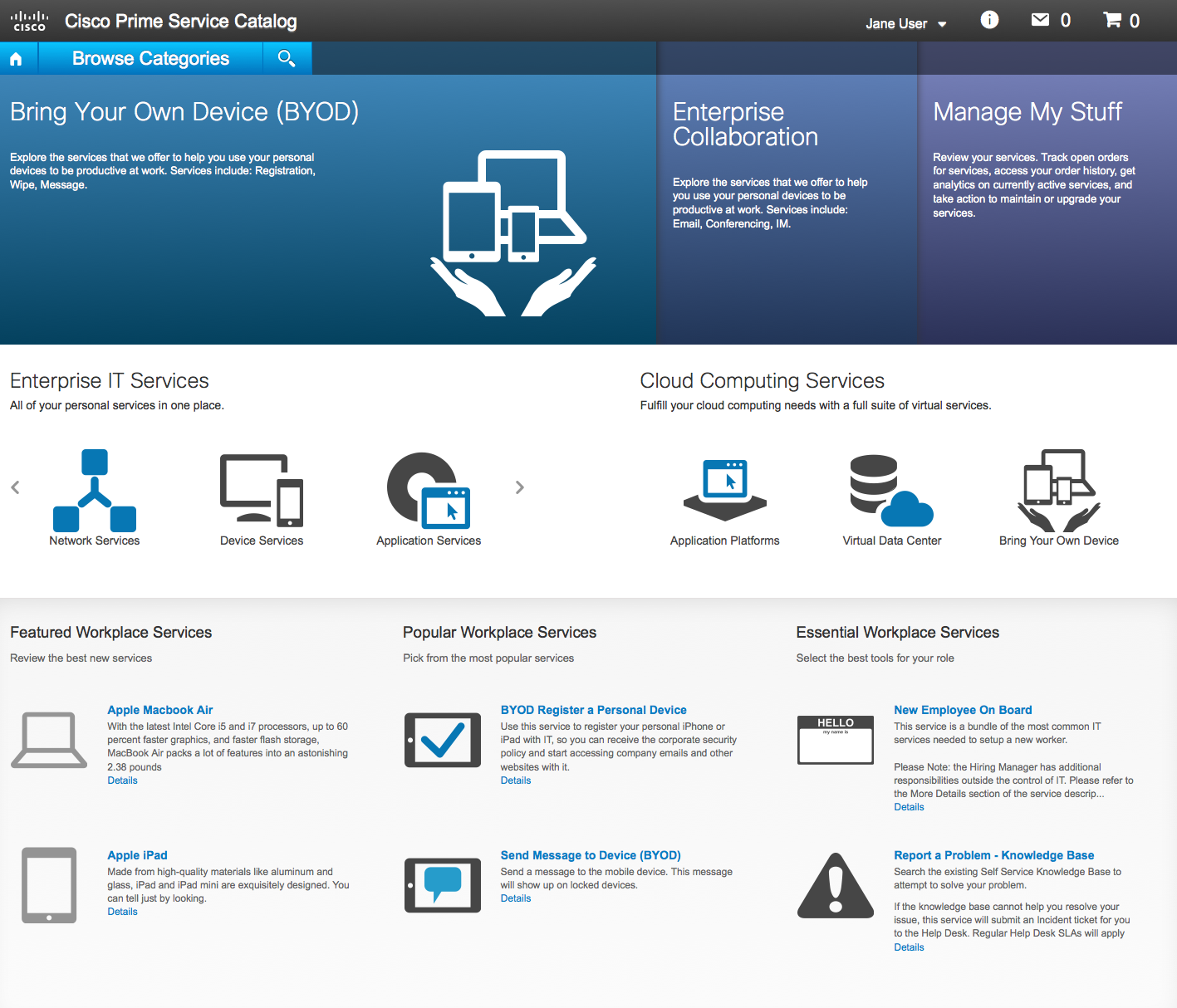Open Send Message to Device (BYOD) link

coord(591,855)
